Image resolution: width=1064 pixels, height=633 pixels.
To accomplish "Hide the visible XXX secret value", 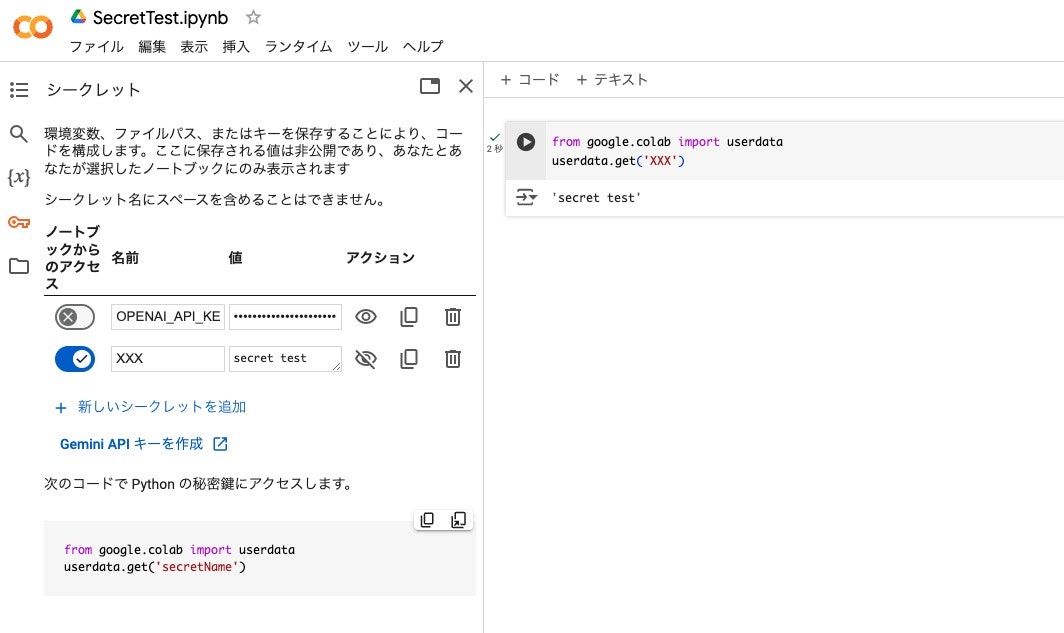I will [x=365, y=358].
